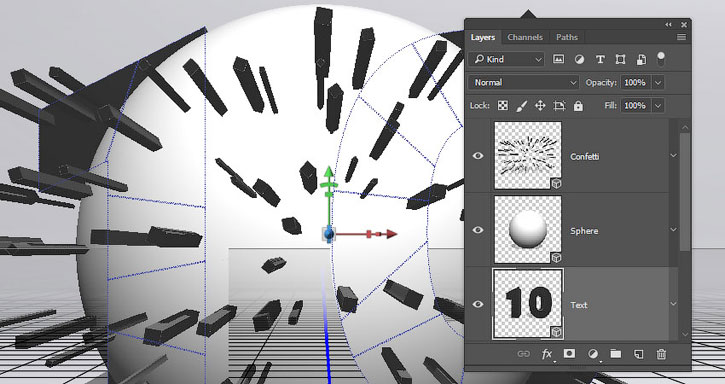Image resolution: width=725 pixels, height=384 pixels.
Task: Lock image pixels brush icon
Action: 521,106
